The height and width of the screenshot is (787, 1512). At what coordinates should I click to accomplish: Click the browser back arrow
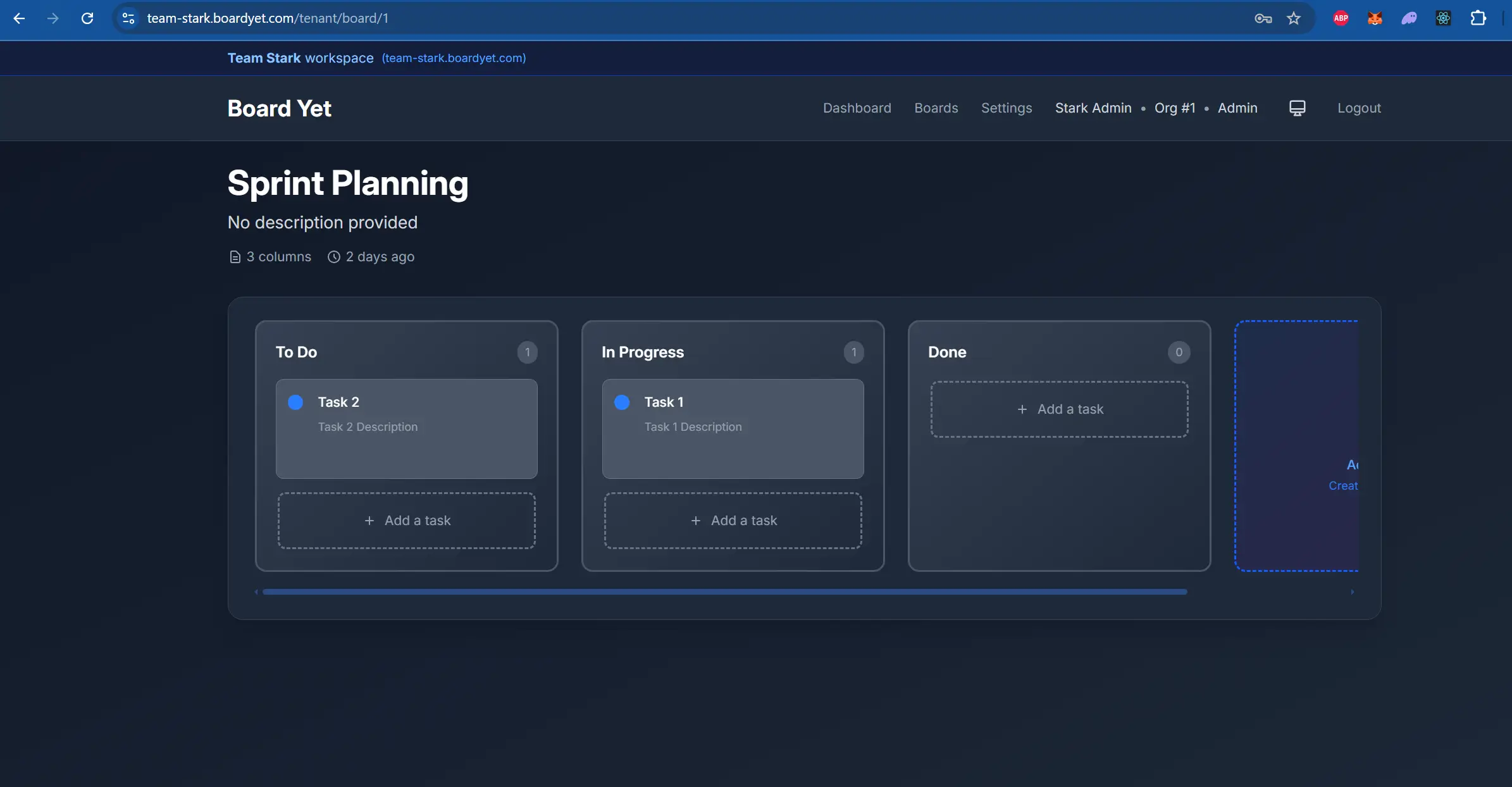point(19,18)
